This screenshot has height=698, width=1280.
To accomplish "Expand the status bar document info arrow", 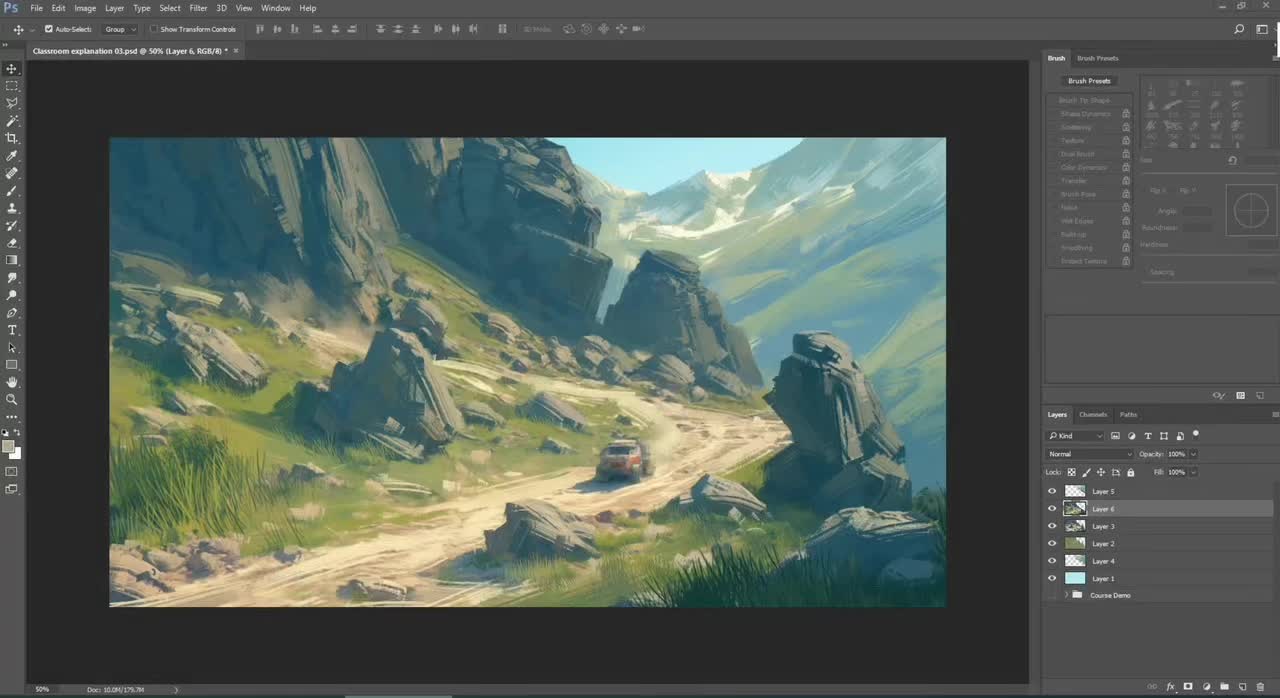I will click(176, 689).
